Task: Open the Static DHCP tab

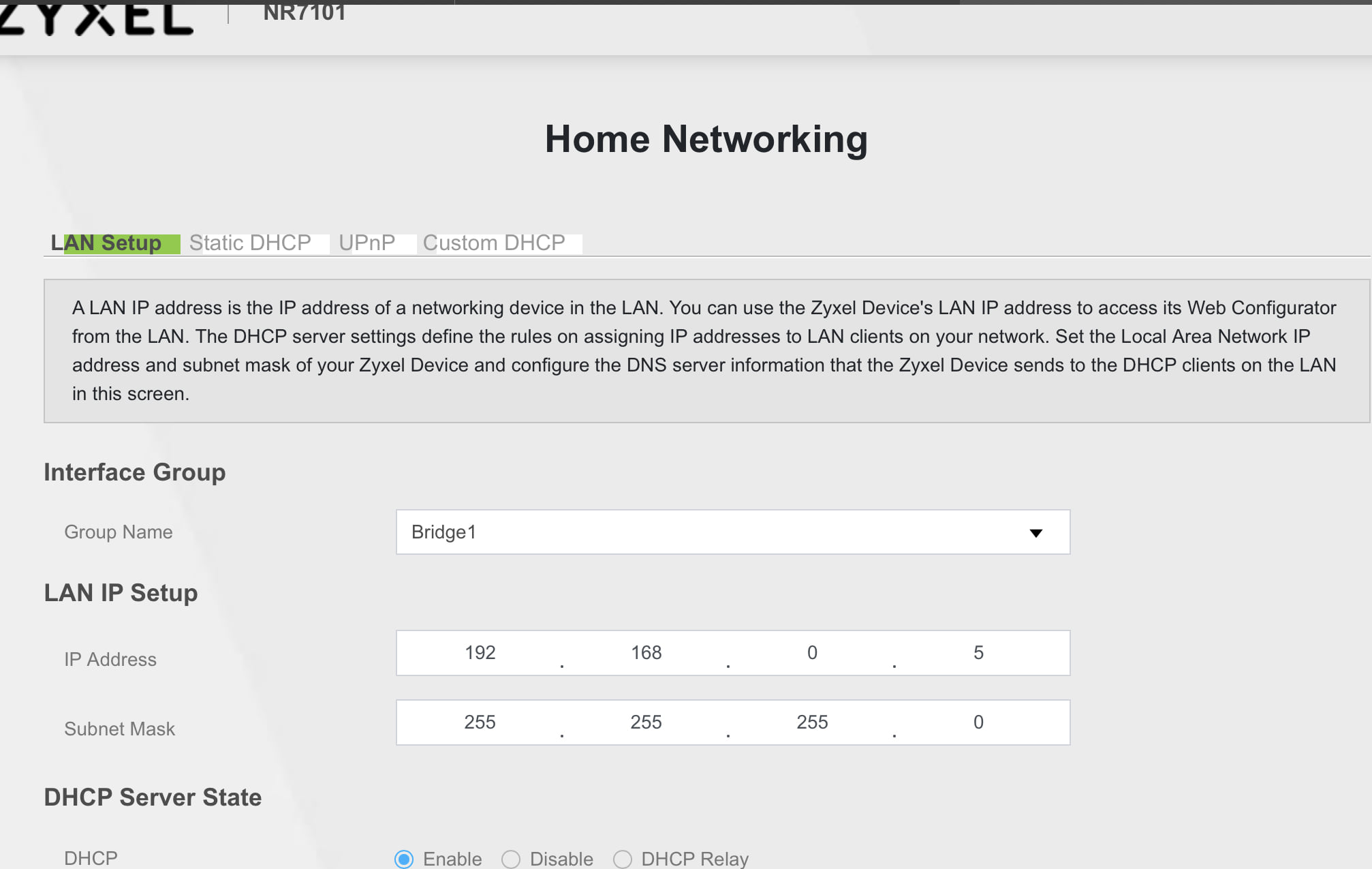Action: [x=250, y=243]
